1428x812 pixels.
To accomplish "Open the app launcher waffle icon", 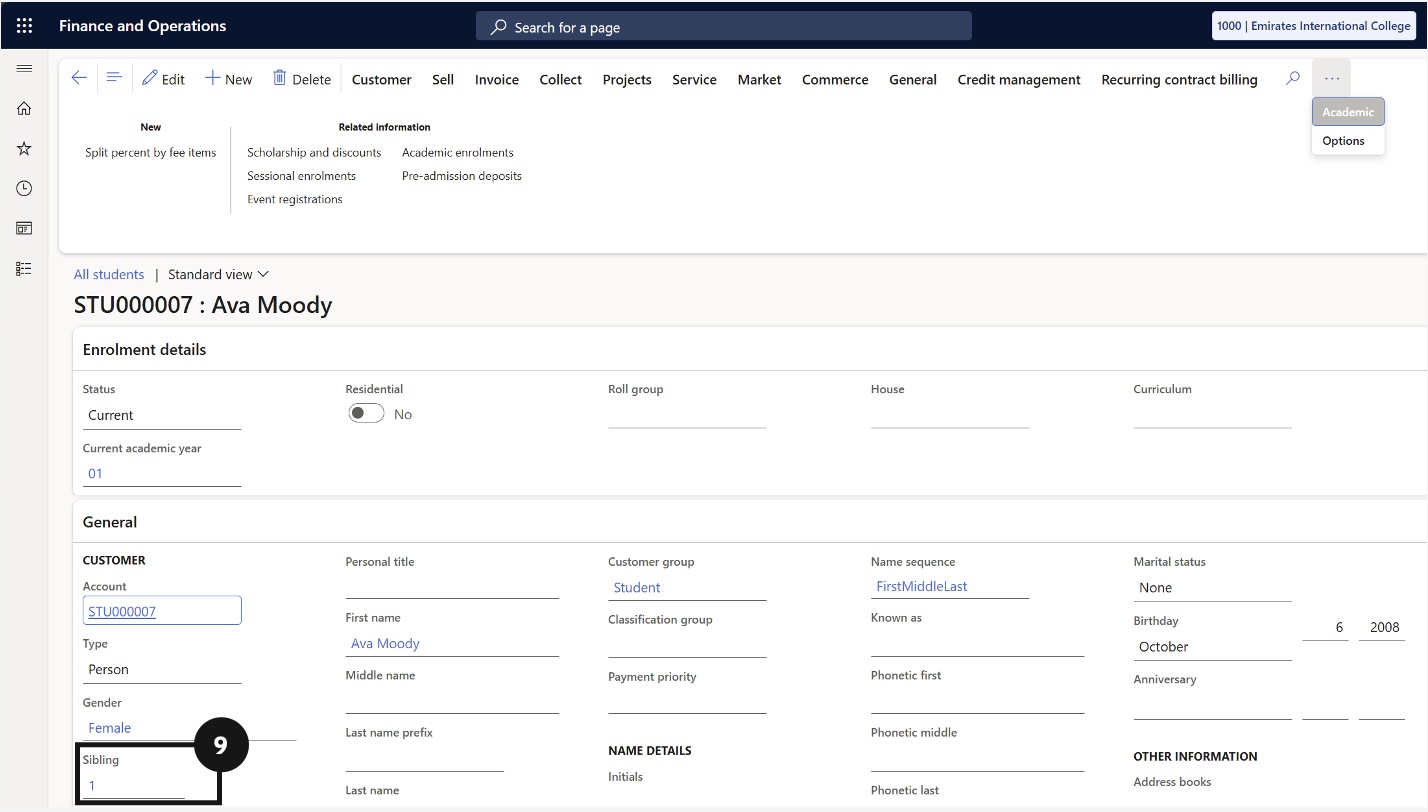I will (x=24, y=26).
